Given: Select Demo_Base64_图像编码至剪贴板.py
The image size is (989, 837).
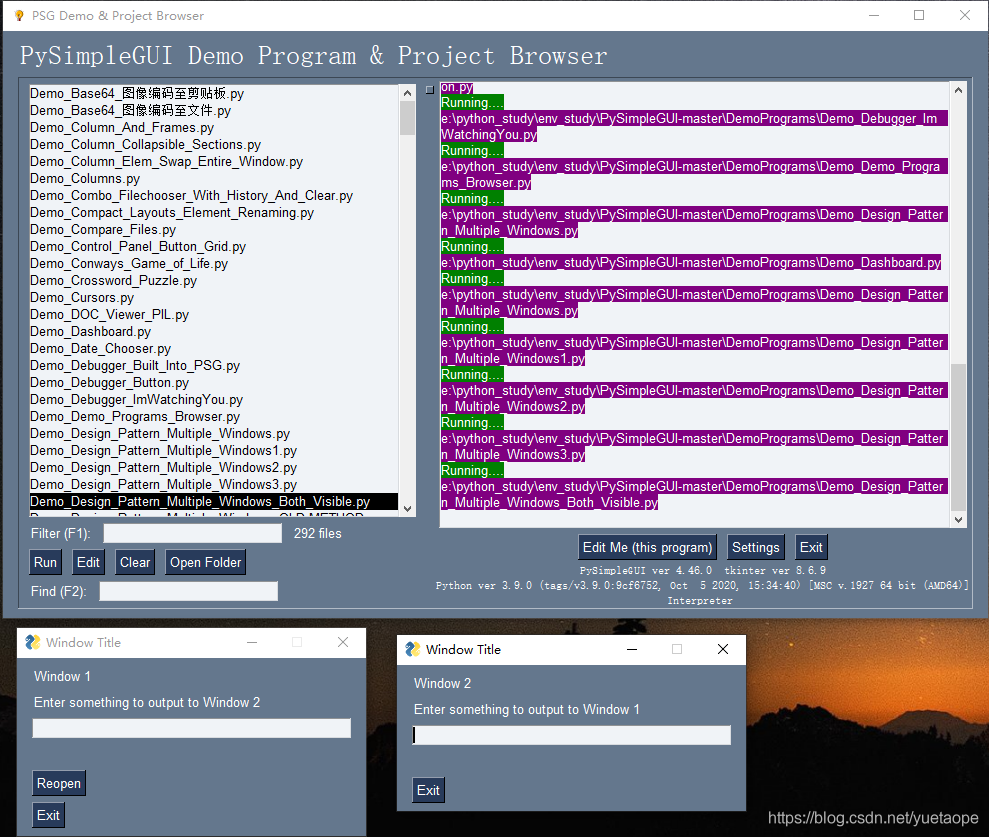Looking at the screenshot, I should pyautogui.click(x=214, y=93).
